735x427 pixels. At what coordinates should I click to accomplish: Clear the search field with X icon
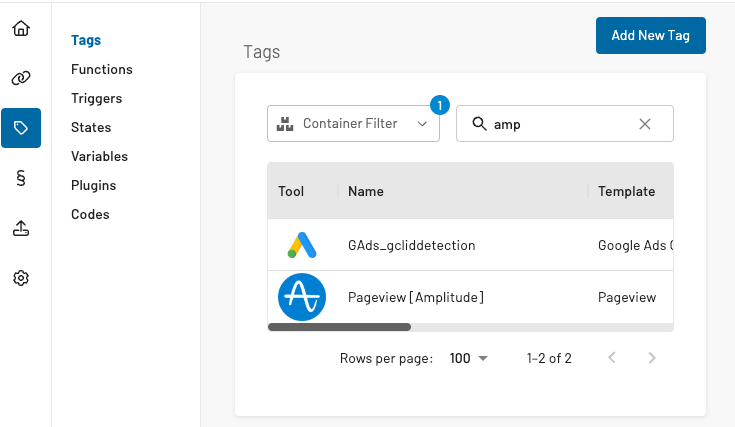(645, 124)
